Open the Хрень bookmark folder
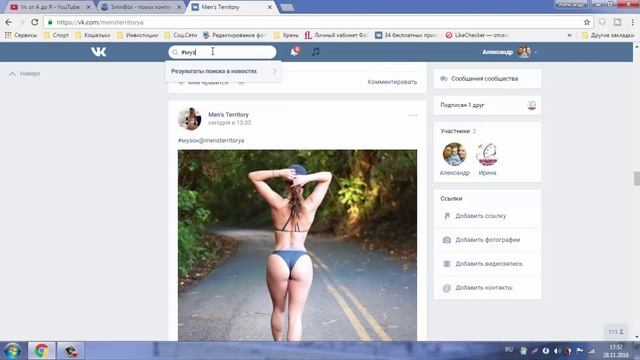 click(286, 35)
